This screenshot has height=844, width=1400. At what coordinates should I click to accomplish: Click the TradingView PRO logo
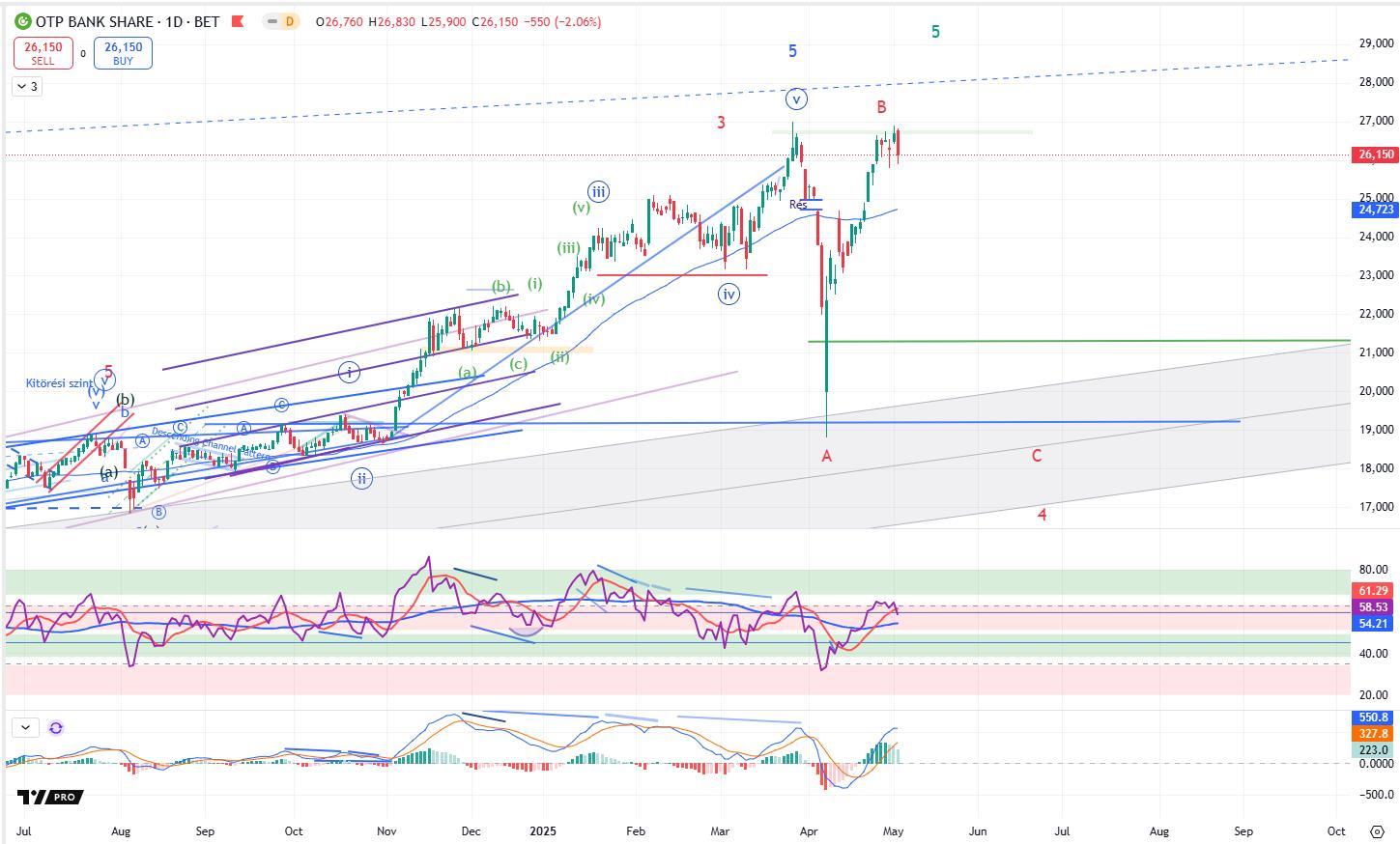pos(50,797)
